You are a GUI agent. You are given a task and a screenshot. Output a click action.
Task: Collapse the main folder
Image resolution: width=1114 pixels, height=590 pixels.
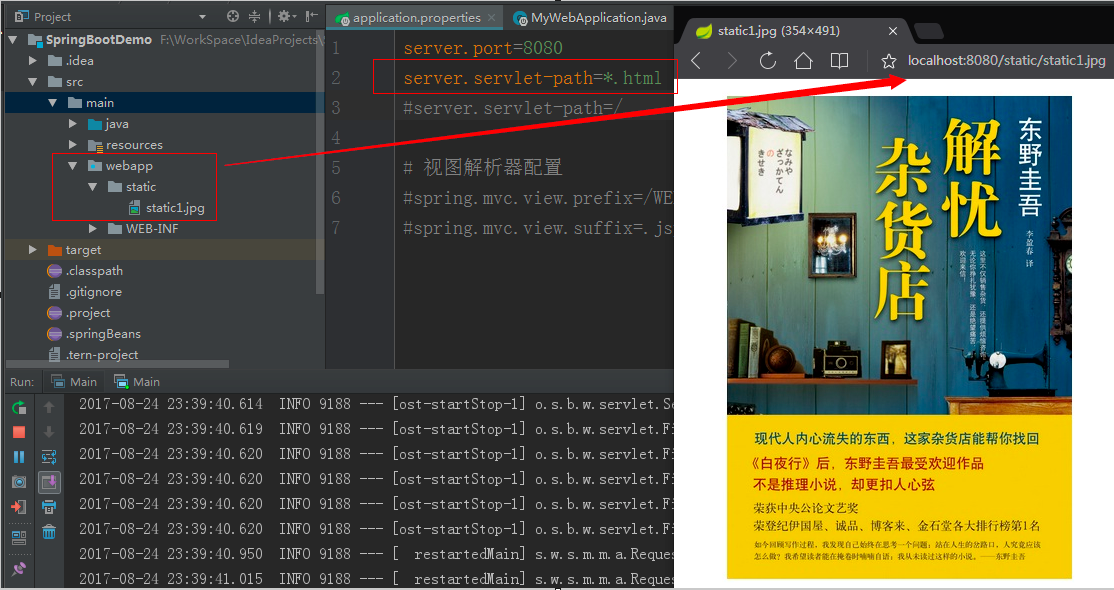pos(53,103)
